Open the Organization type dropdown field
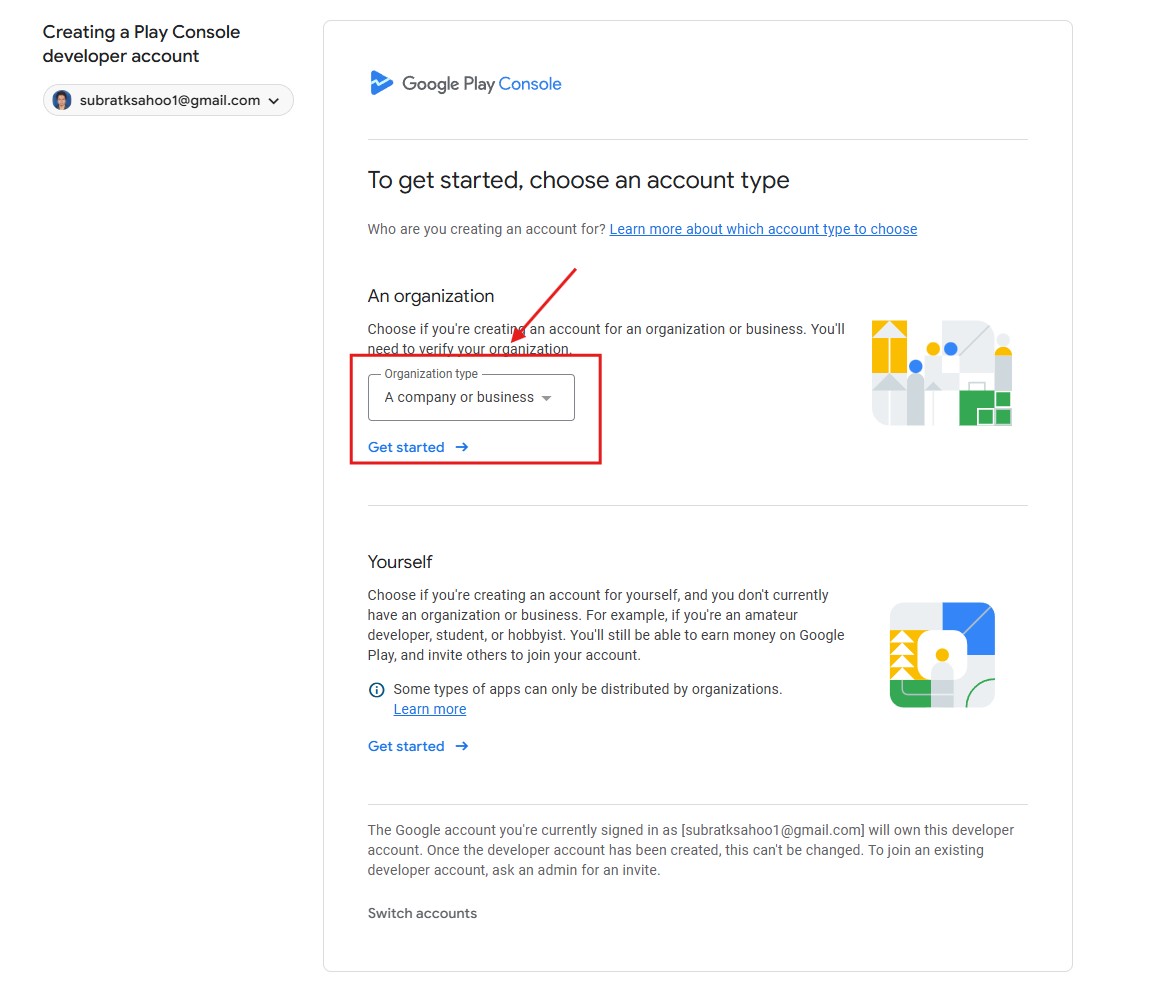Viewport: 1171px width, 1008px height. [x=471, y=398]
